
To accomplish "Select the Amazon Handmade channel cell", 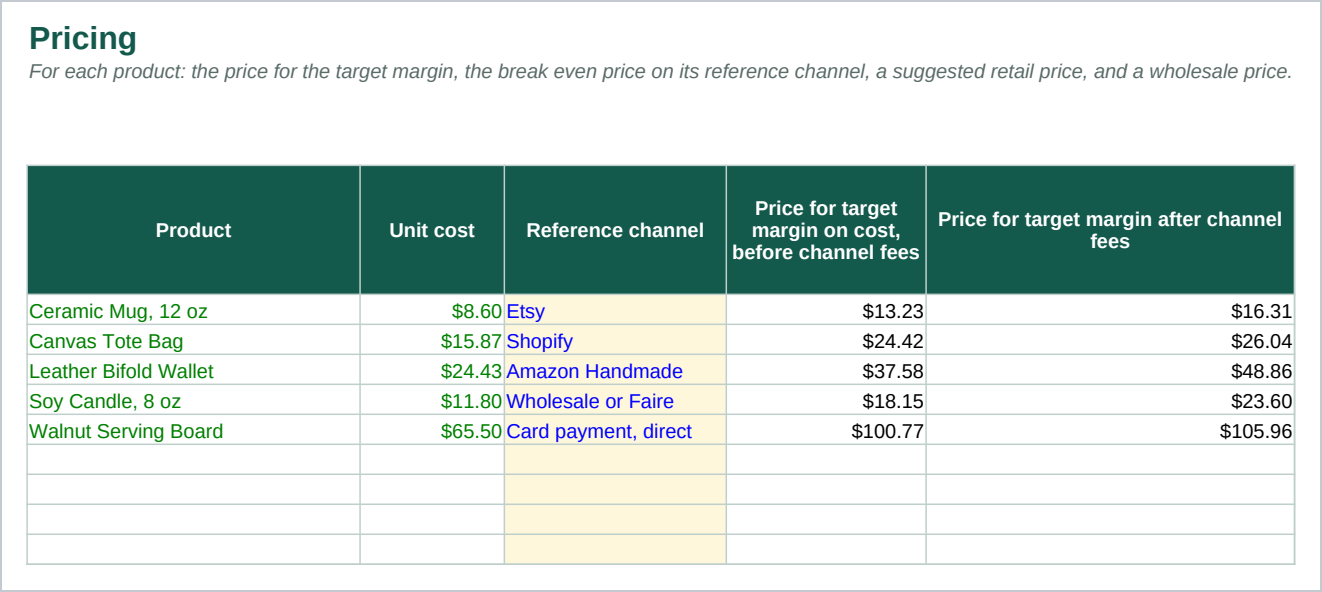I will (x=615, y=370).
